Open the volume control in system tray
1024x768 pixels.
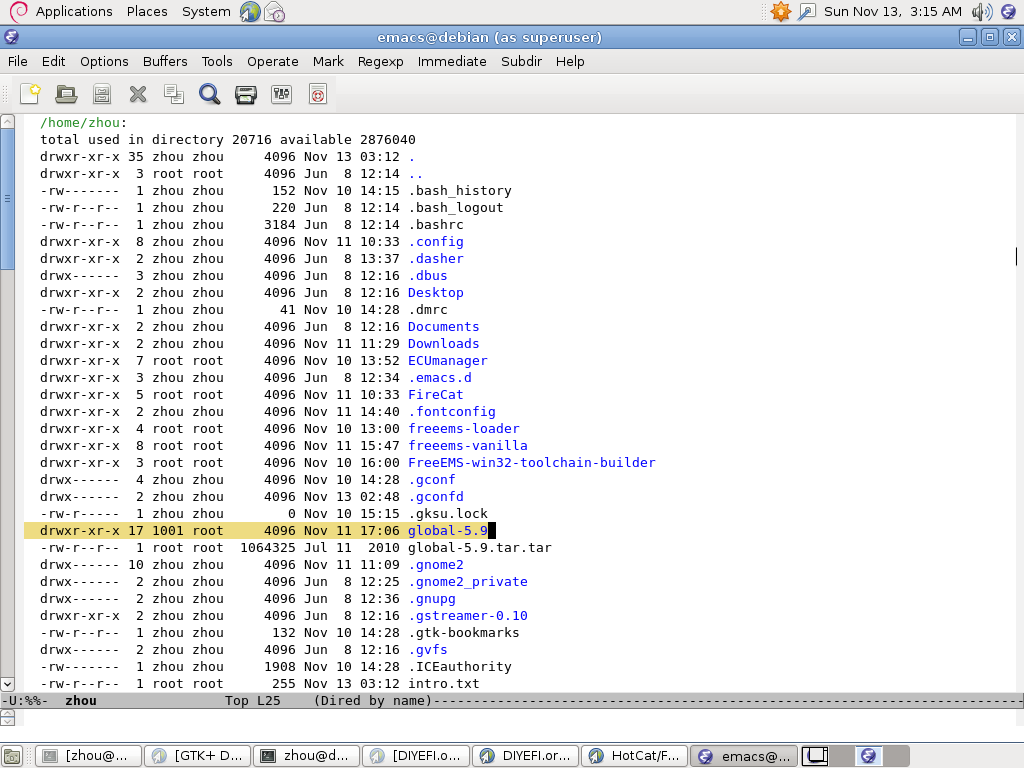tap(981, 11)
